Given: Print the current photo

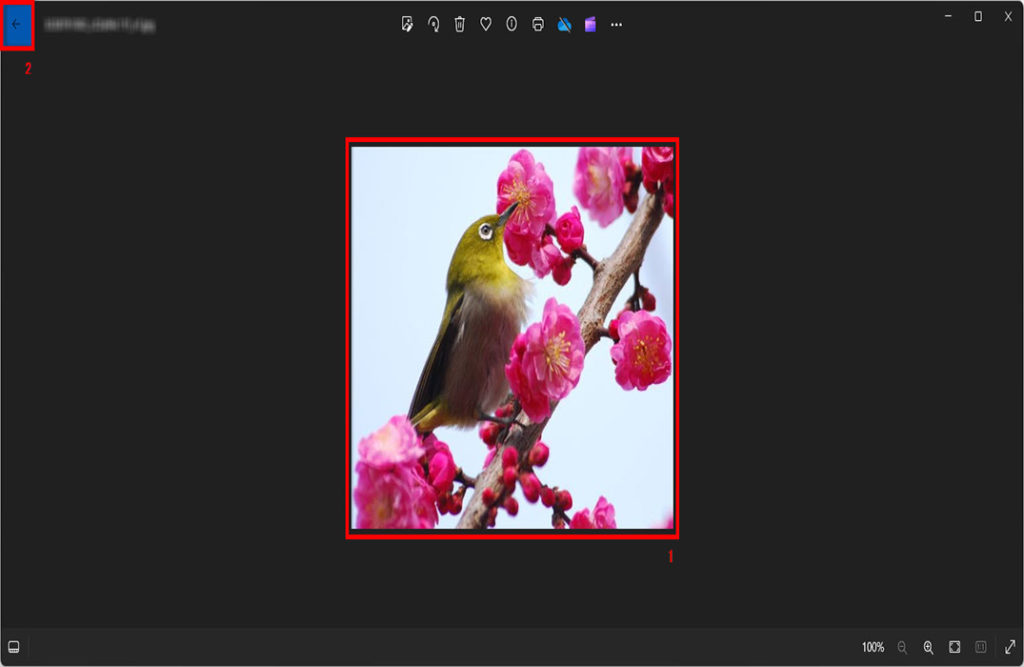Looking at the screenshot, I should click(x=538, y=24).
